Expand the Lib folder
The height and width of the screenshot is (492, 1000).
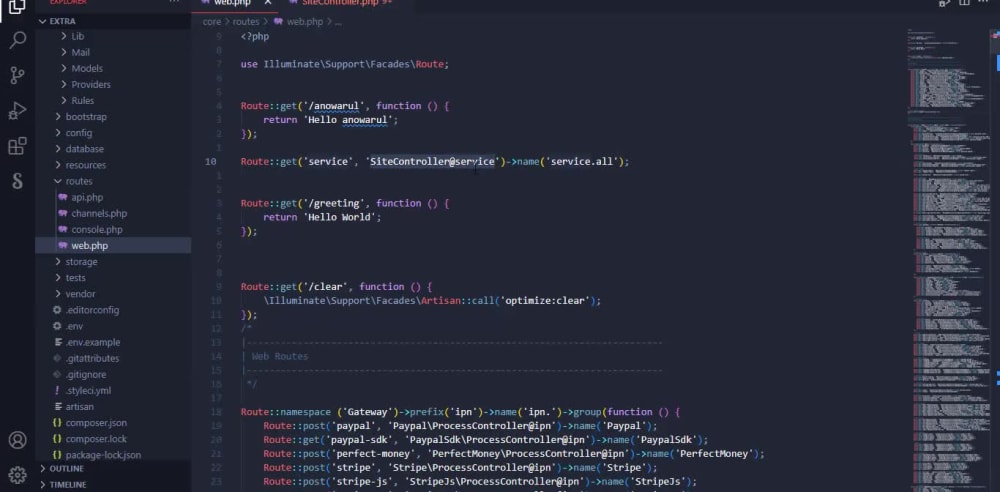coord(64,36)
